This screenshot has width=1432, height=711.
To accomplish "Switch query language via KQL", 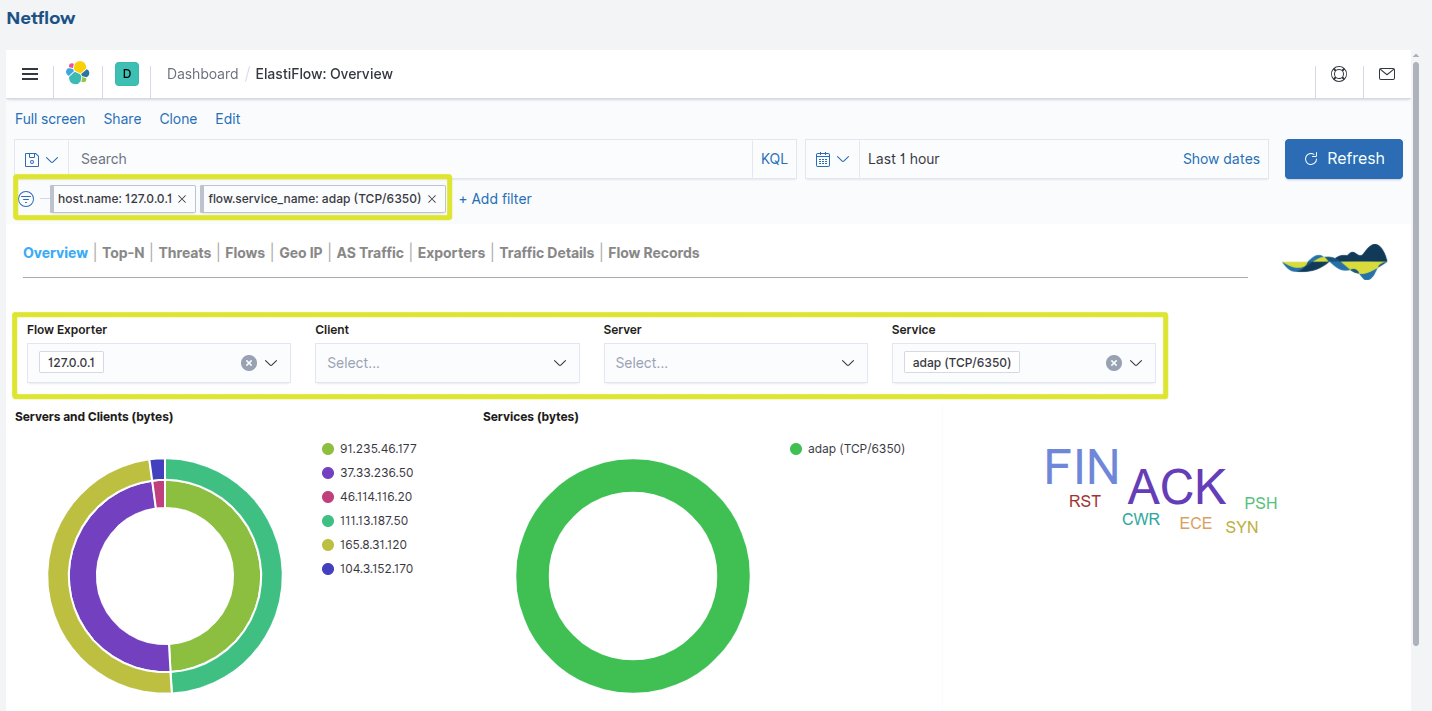I will (x=774, y=159).
